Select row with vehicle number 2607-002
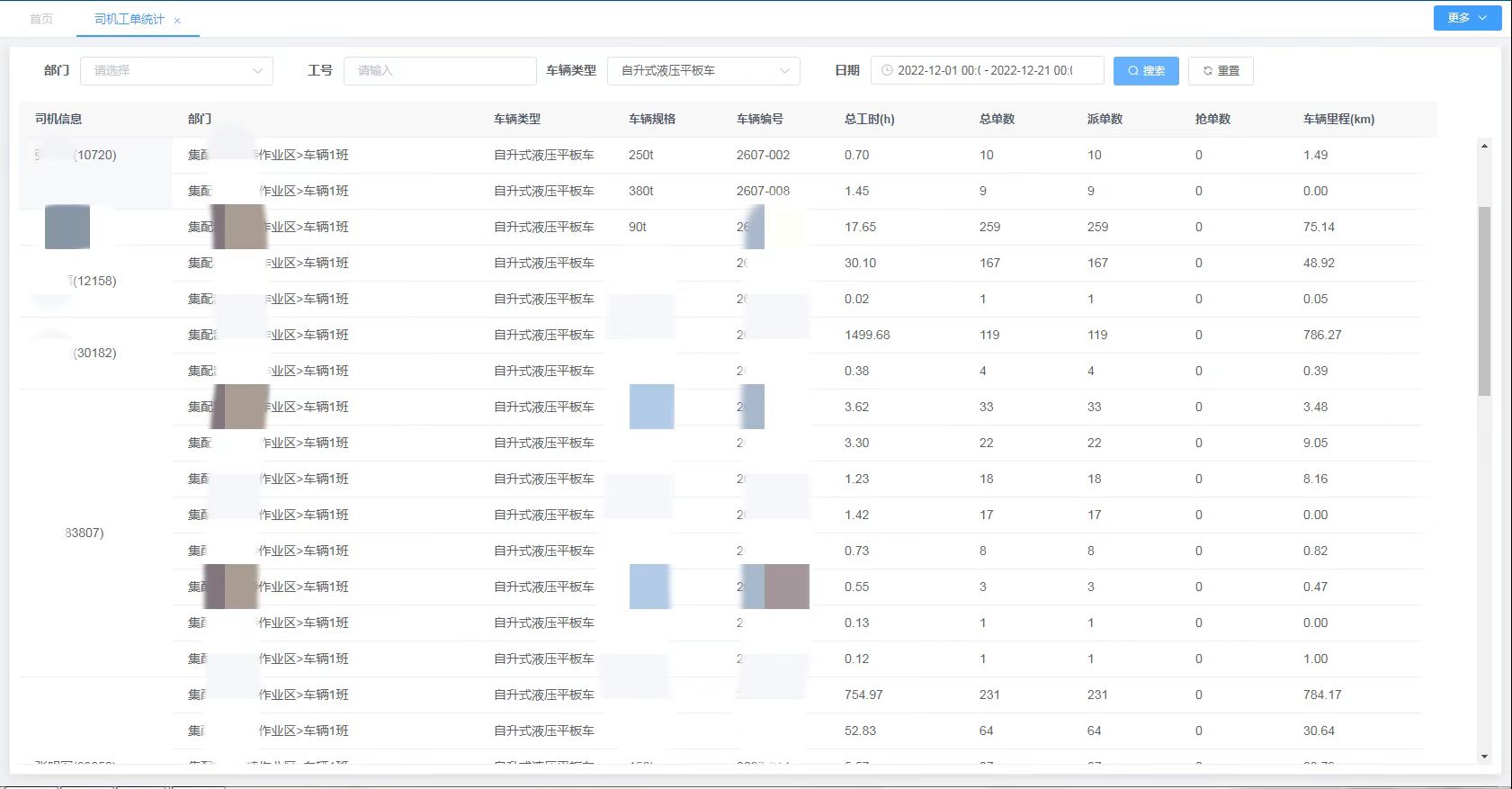The image size is (1512, 789). [763, 155]
